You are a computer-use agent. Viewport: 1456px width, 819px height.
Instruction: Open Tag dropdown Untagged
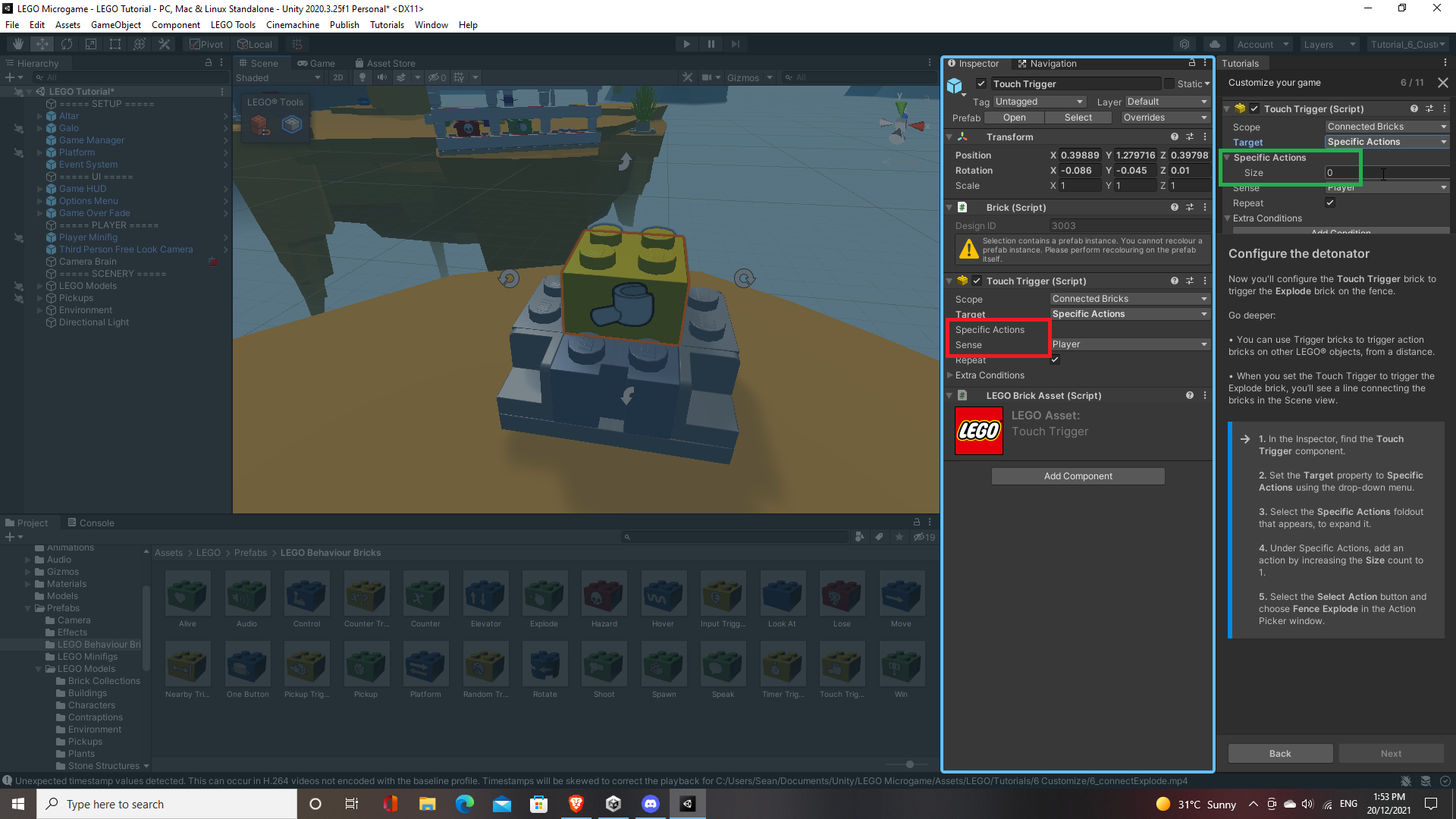point(1040,102)
